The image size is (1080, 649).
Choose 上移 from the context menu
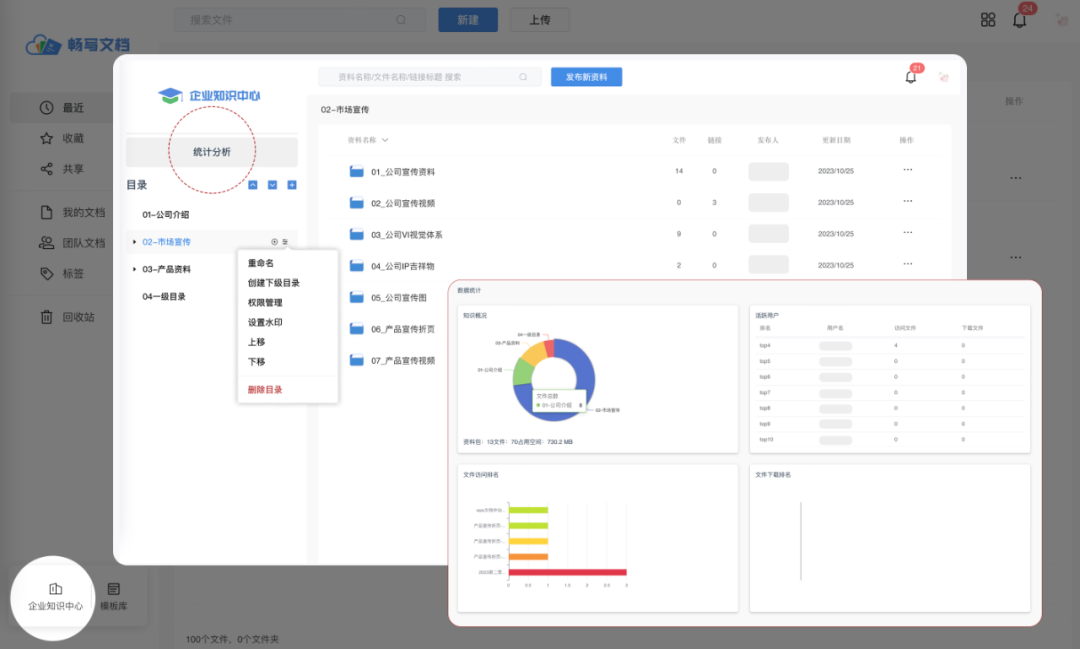point(256,342)
